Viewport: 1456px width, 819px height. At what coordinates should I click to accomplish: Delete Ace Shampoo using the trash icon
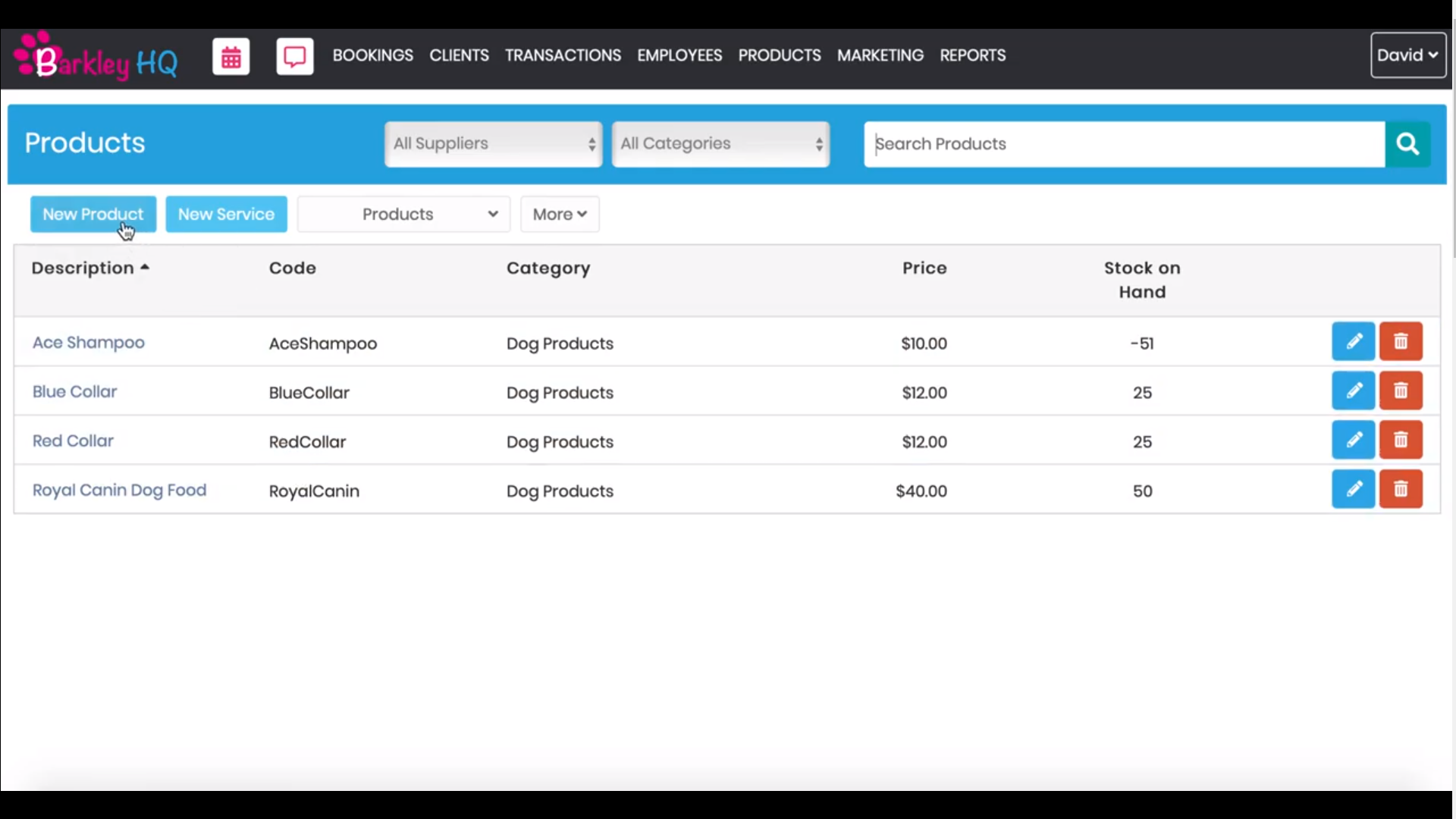click(1401, 341)
